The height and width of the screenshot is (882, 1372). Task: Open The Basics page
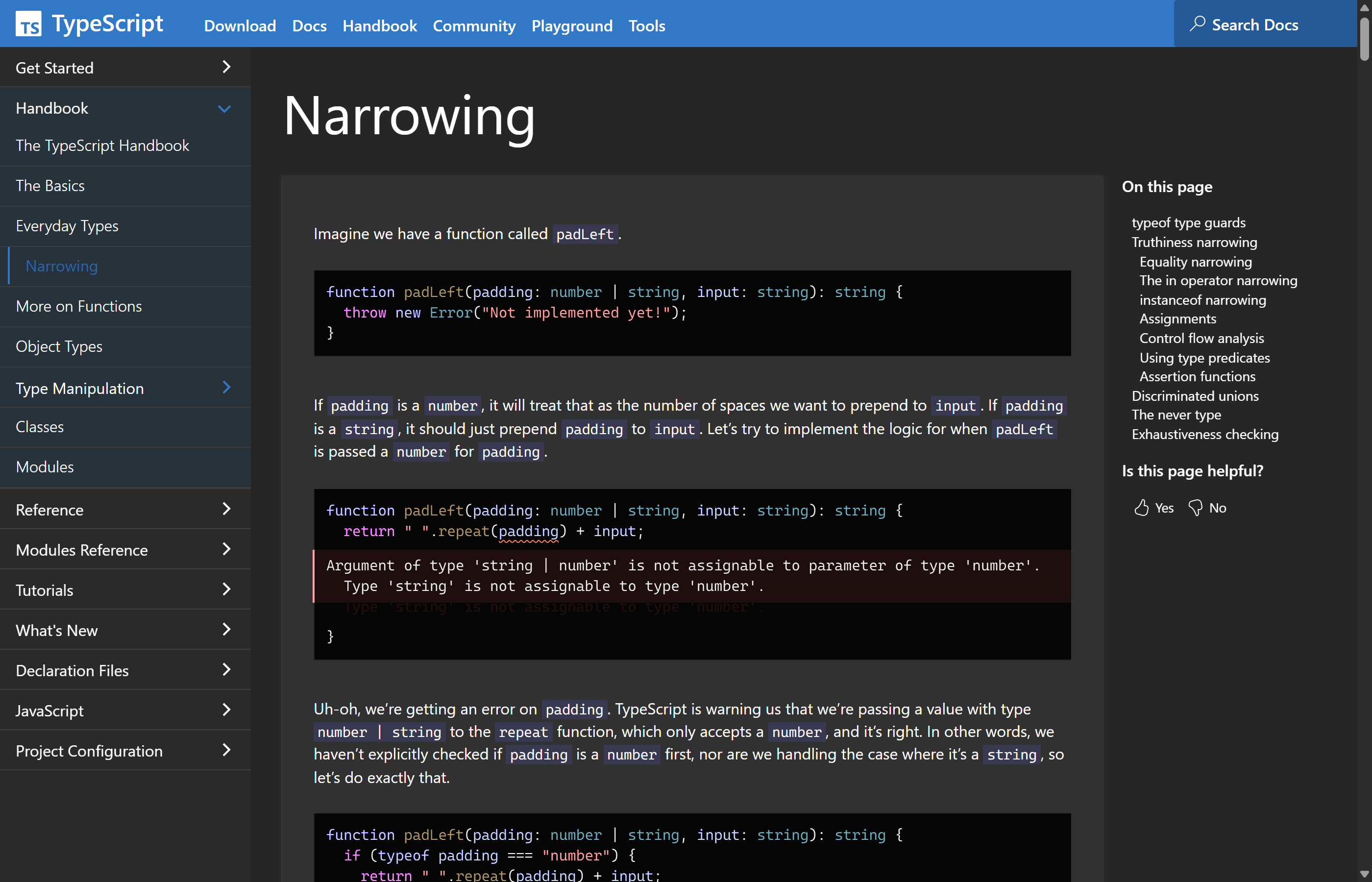51,185
